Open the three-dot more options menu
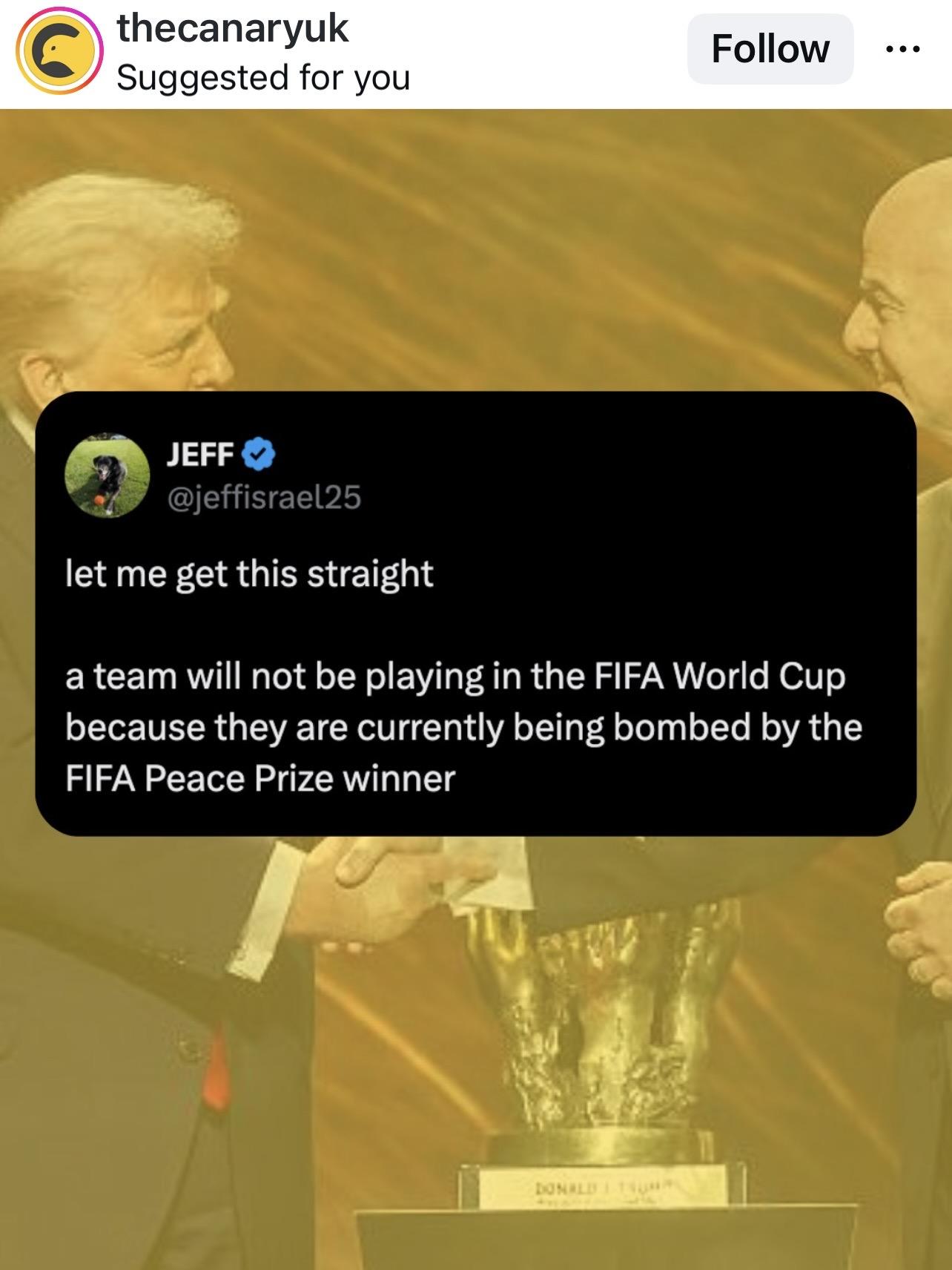This screenshot has width=952, height=1270. [x=903, y=50]
